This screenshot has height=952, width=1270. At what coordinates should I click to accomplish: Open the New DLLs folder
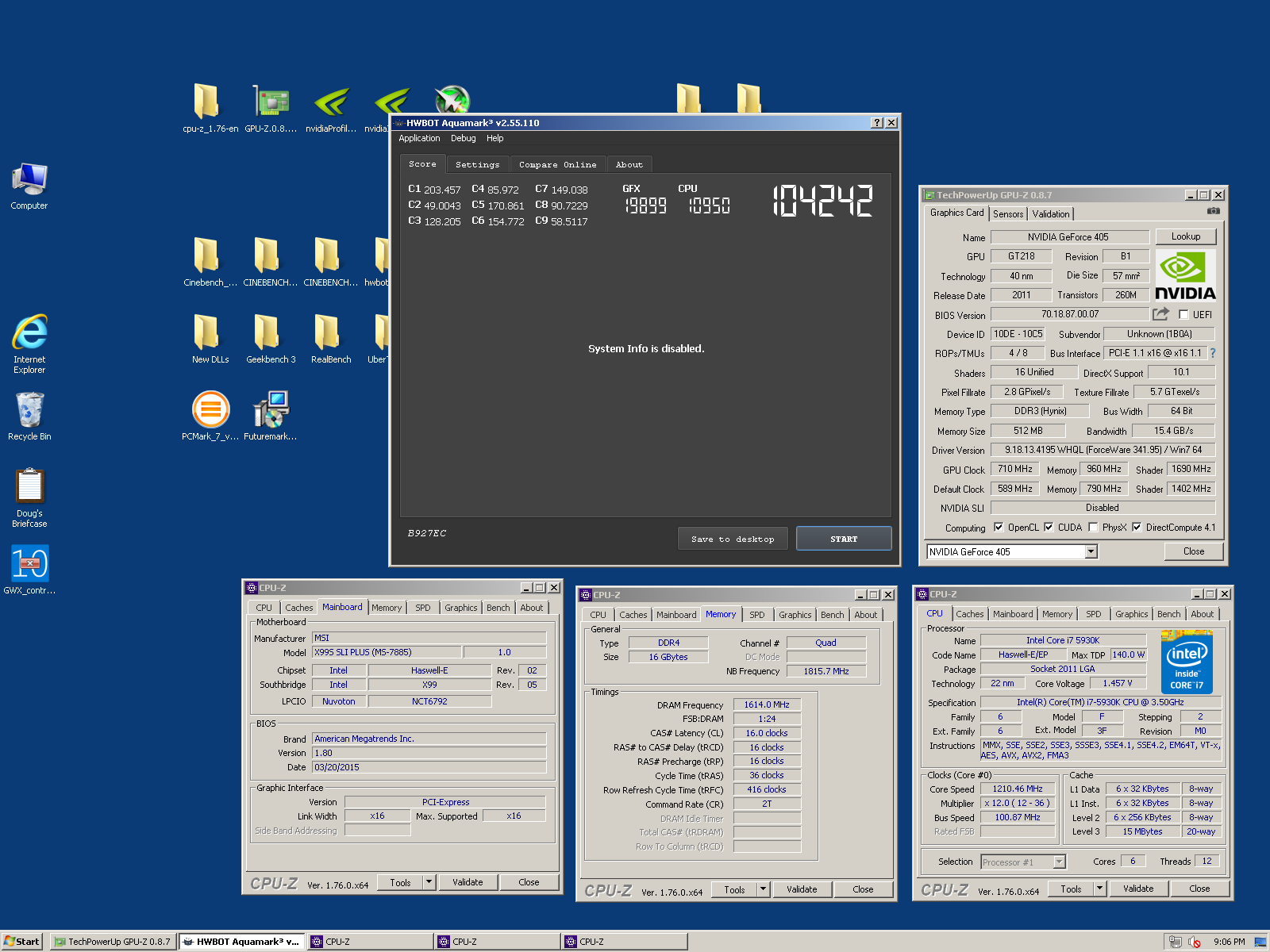[x=210, y=339]
